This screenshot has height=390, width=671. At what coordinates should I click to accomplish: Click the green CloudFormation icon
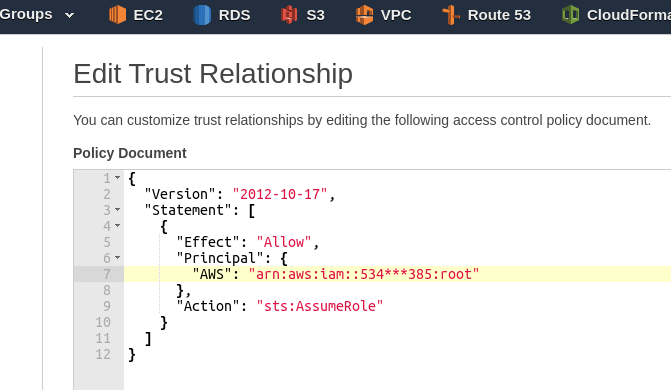pyautogui.click(x=570, y=15)
